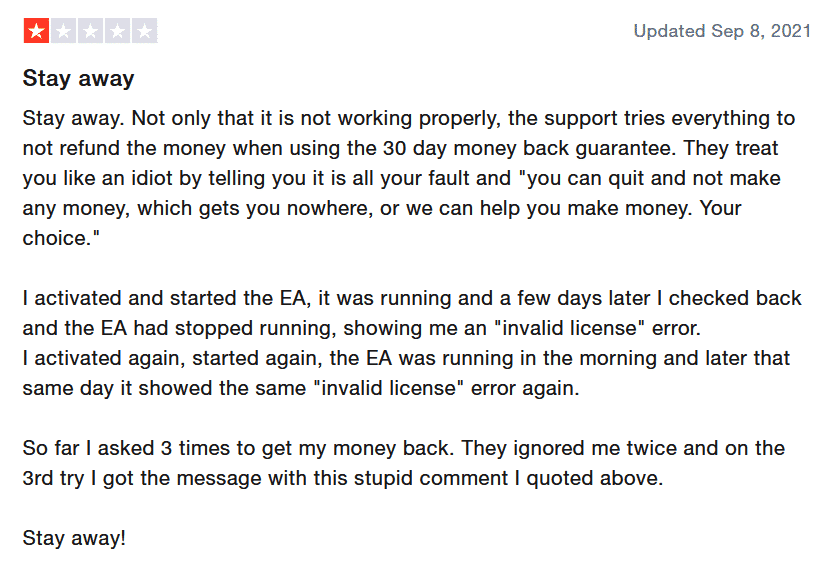Click the text "I activated and started the EA"

point(165,298)
